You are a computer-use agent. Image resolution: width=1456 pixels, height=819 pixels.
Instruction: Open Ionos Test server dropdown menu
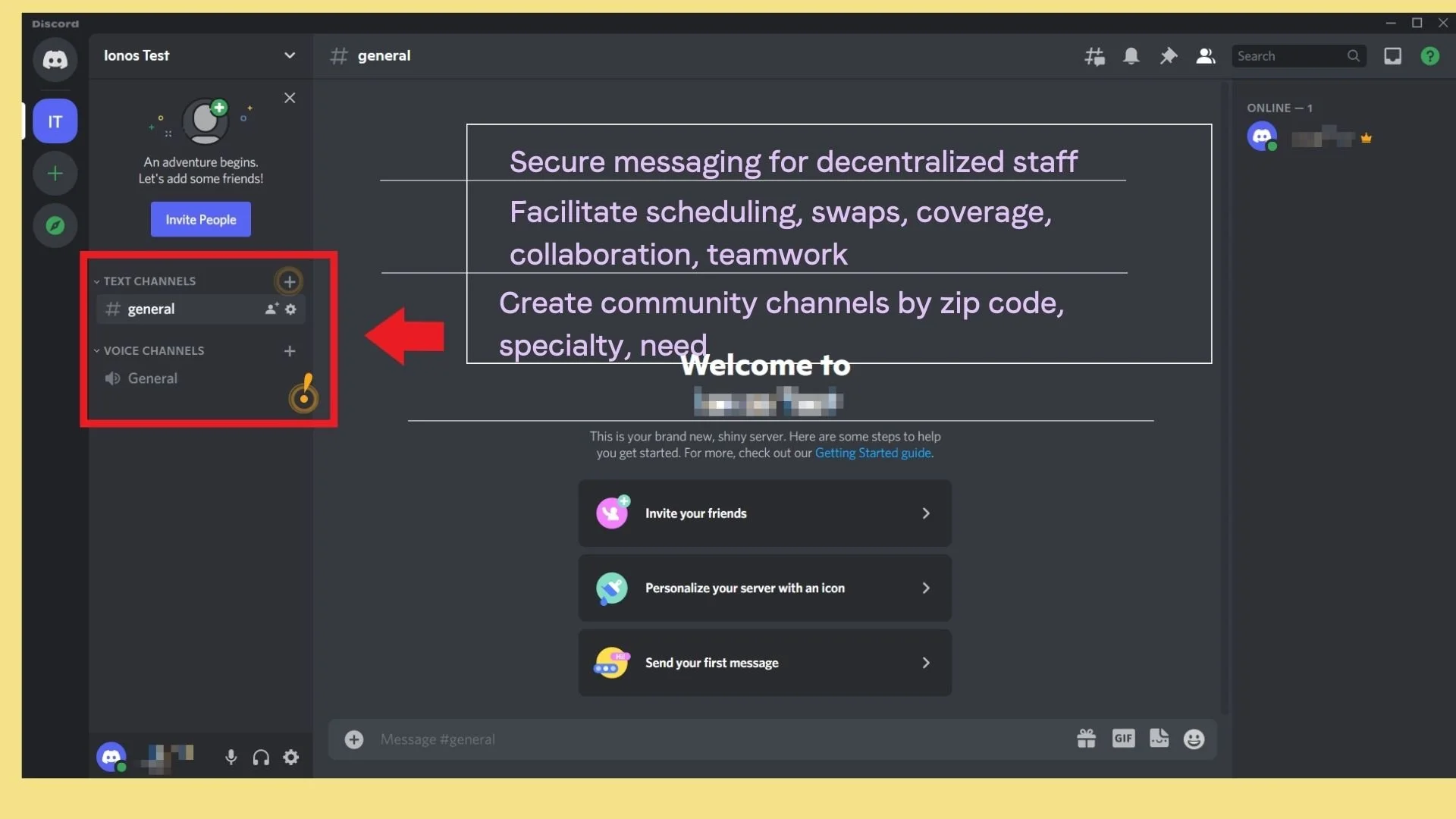click(290, 55)
